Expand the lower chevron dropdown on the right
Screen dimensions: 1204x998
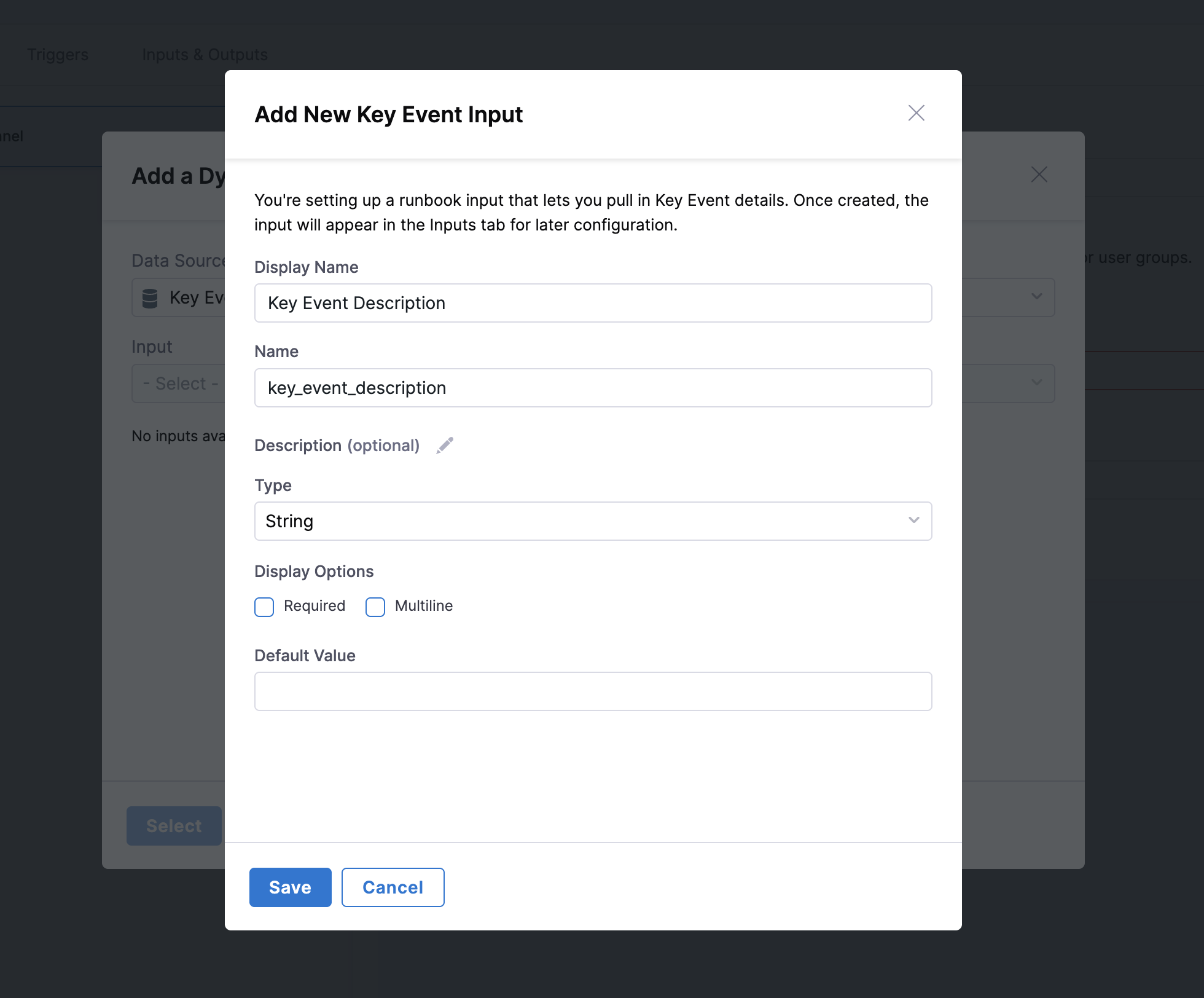tap(1036, 383)
